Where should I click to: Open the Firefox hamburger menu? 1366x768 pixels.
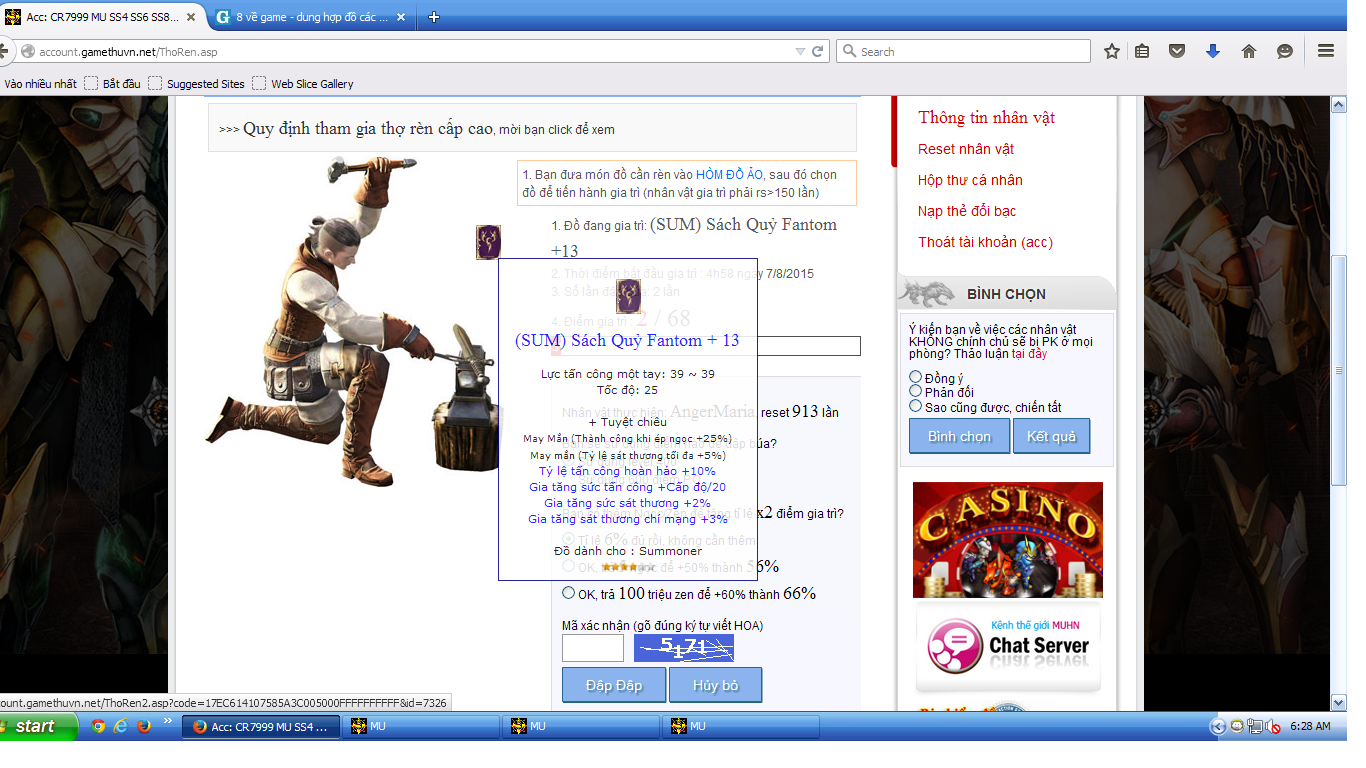(1326, 51)
